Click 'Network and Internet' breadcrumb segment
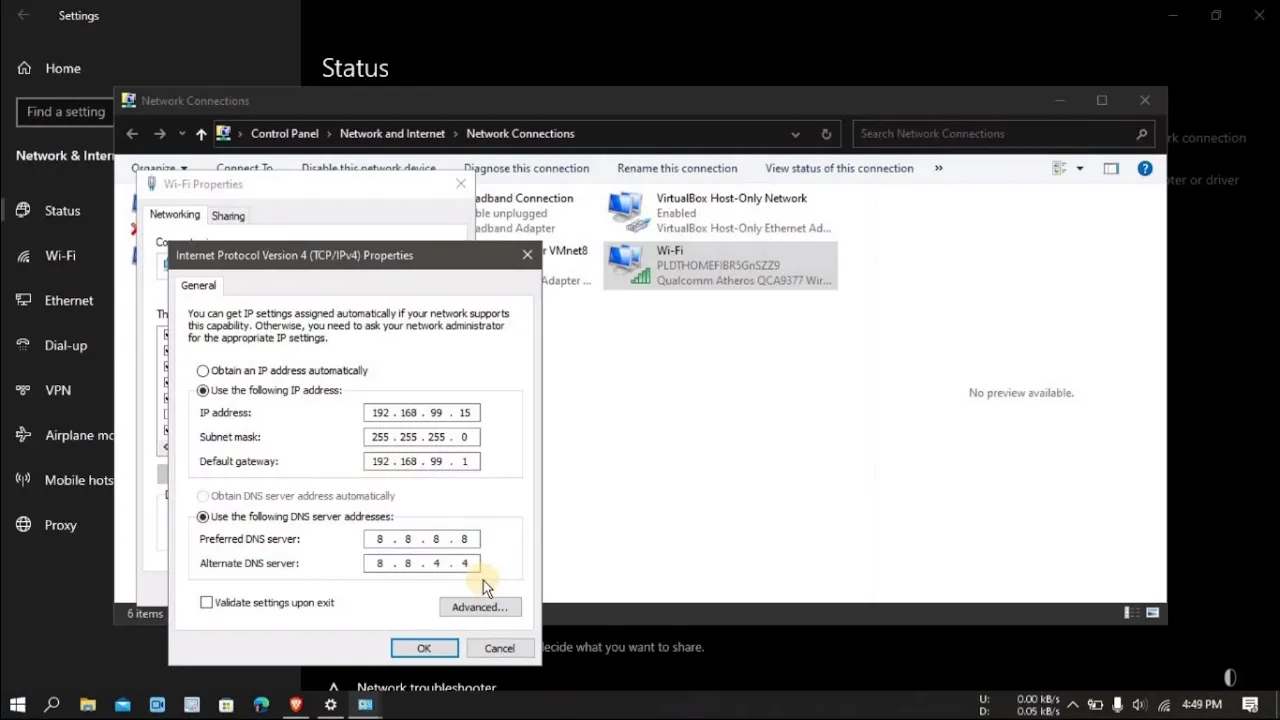Viewport: 1280px width, 720px height. pyautogui.click(x=392, y=134)
